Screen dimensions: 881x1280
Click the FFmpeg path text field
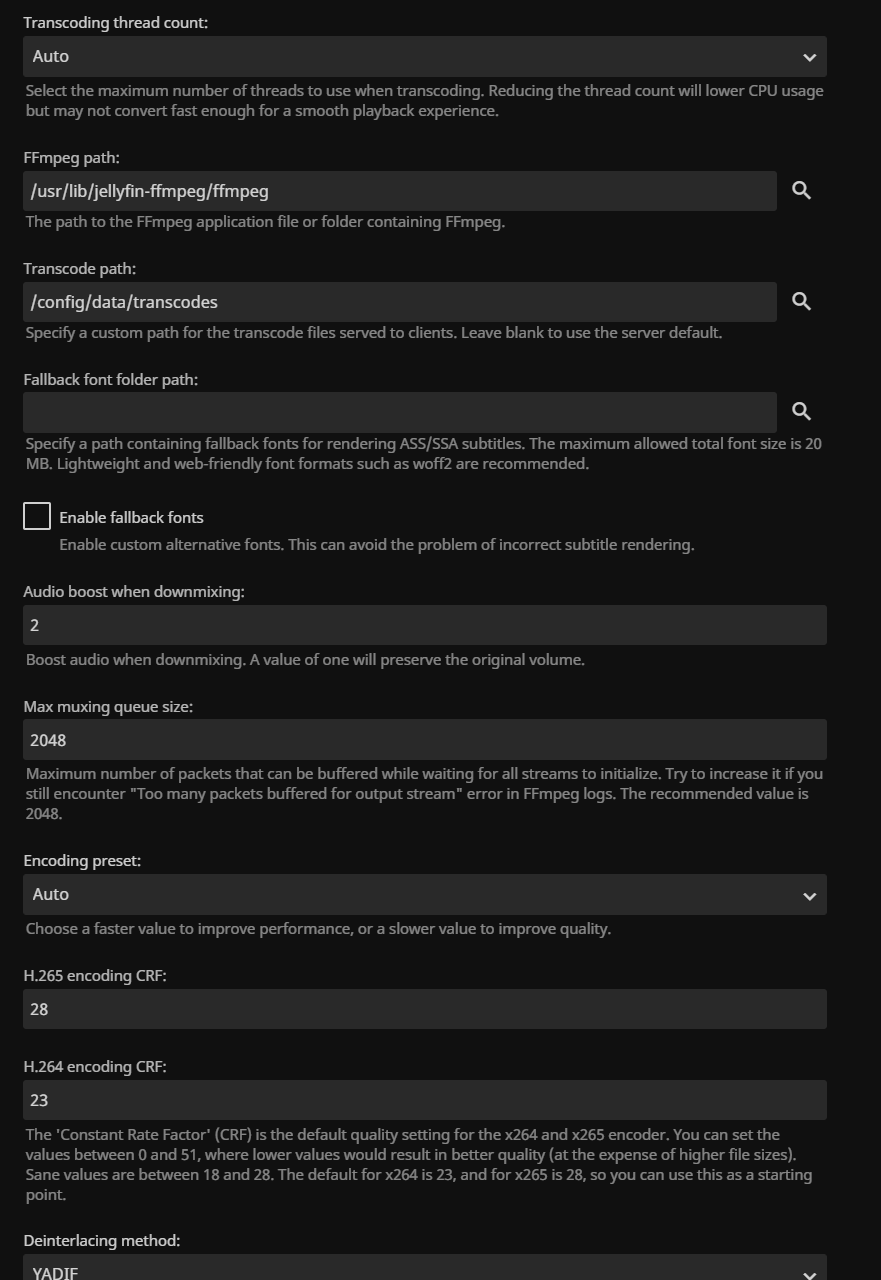[x=399, y=191]
